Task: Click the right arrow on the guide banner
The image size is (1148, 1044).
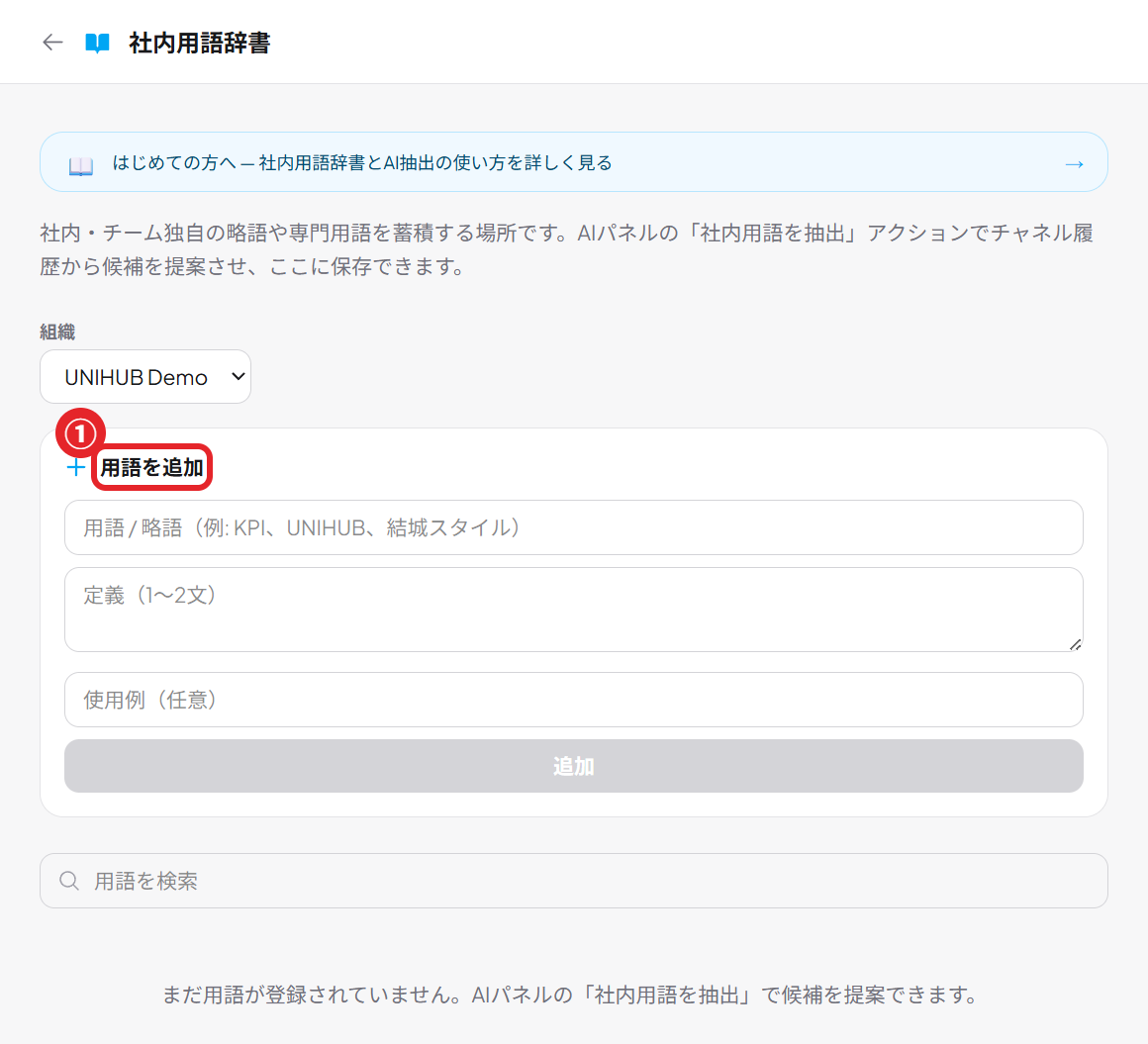Action: tap(1074, 164)
